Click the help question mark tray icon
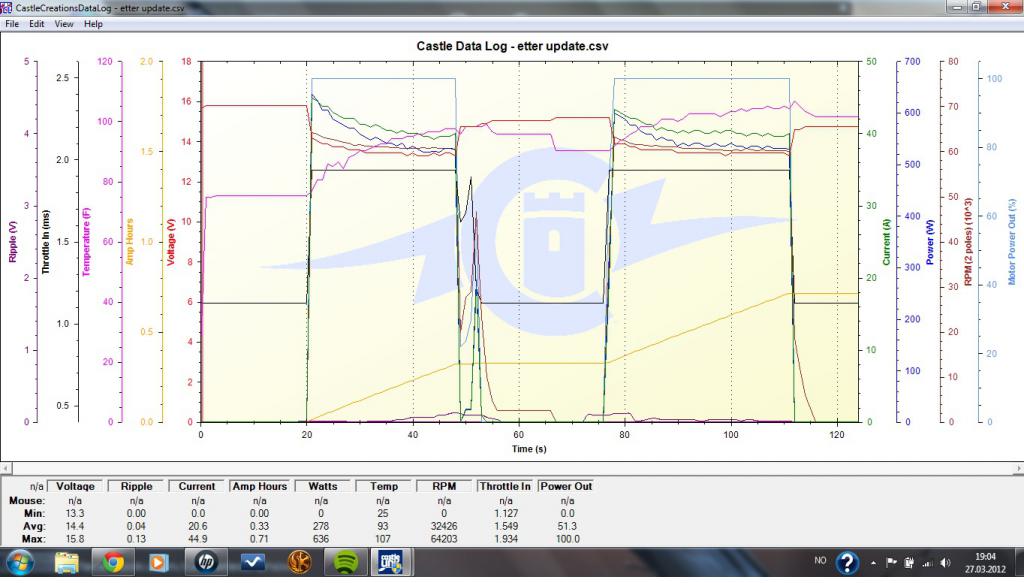1024x583 pixels. pyautogui.click(x=847, y=563)
